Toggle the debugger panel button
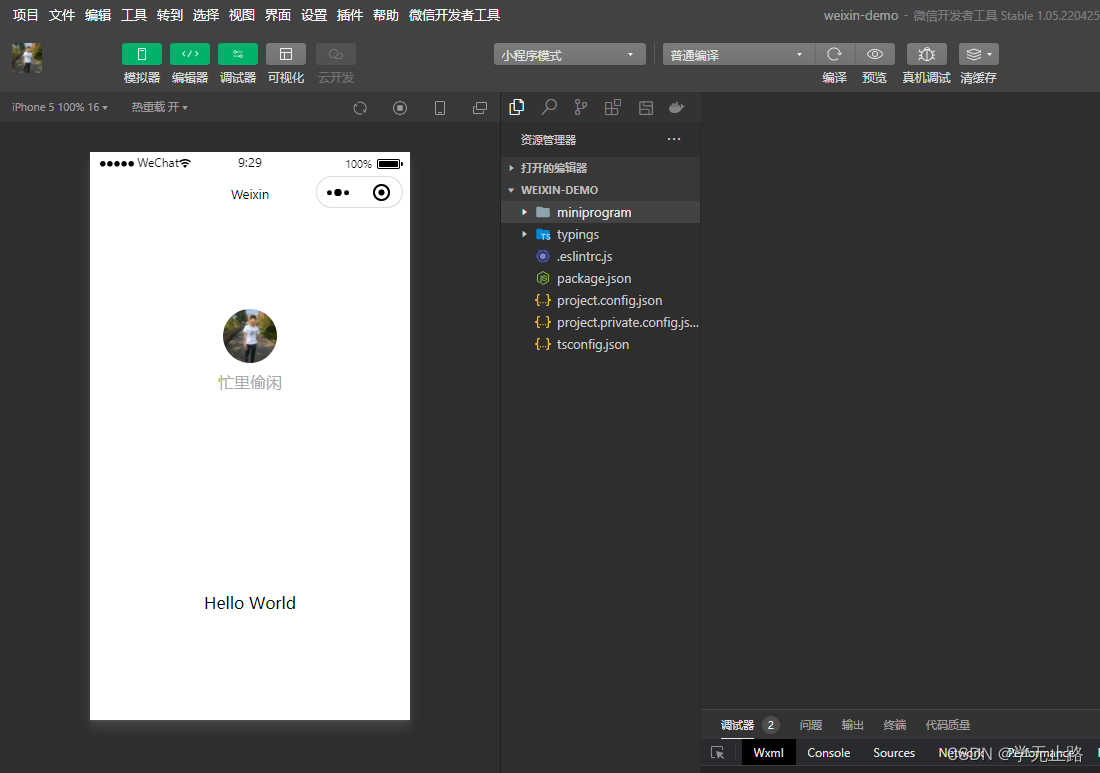The image size is (1100, 773). tap(238, 54)
